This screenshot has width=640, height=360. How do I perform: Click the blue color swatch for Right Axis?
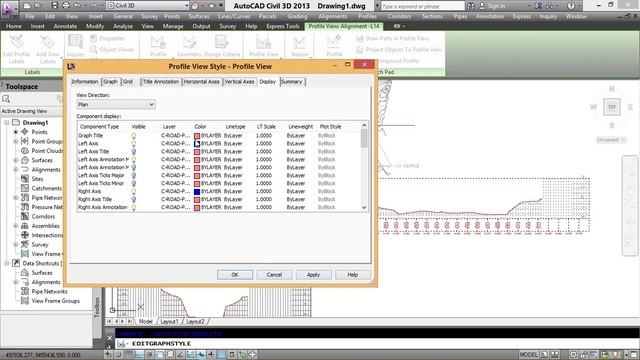[x=197, y=191]
